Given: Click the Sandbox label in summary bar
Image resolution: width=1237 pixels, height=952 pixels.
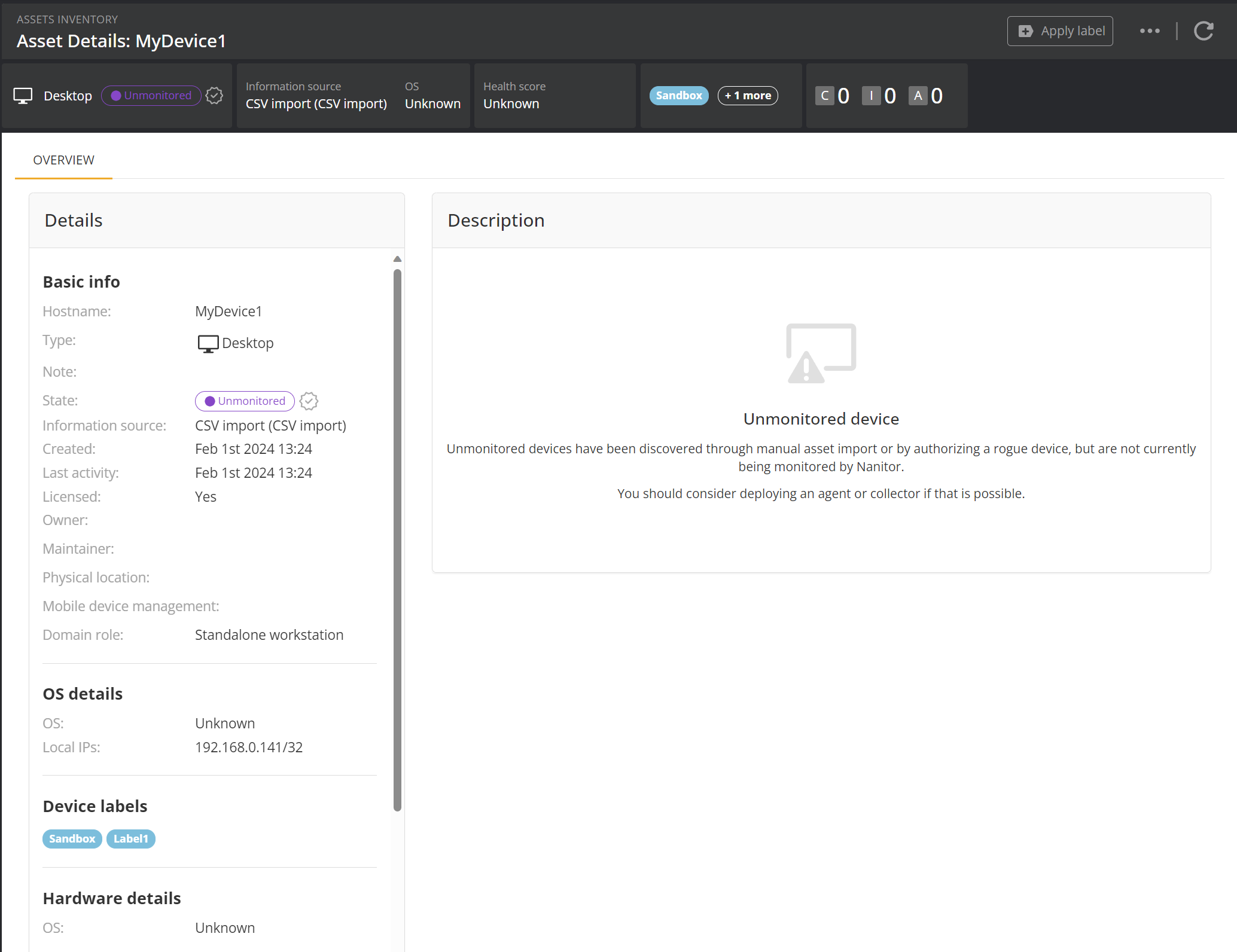Looking at the screenshot, I should tap(679, 96).
